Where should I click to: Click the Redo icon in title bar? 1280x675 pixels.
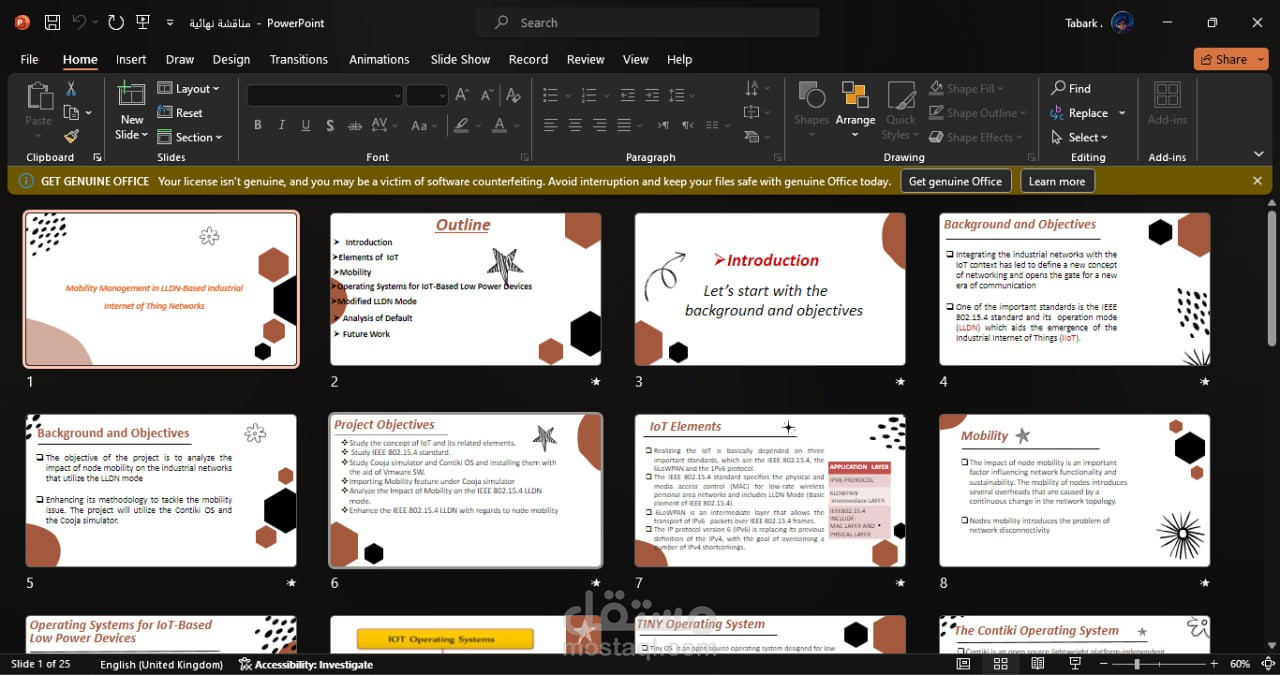(115, 22)
